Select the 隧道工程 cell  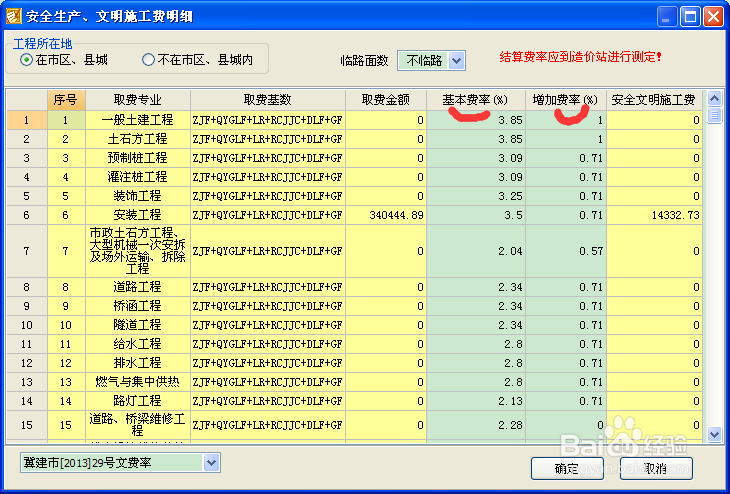click(138, 325)
